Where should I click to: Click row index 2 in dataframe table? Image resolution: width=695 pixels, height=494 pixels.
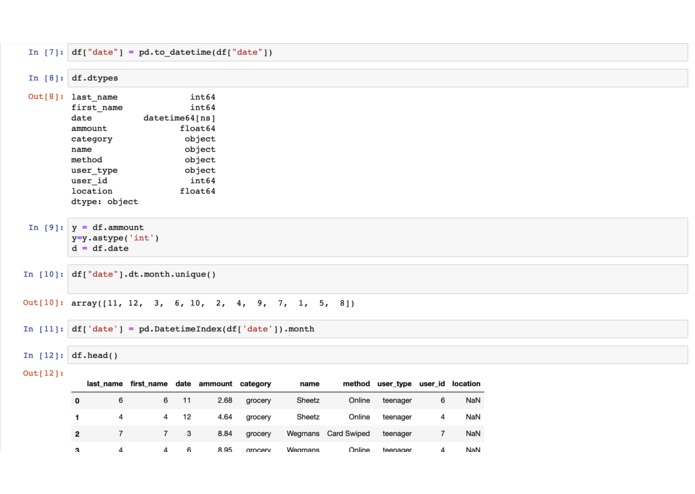pos(77,434)
